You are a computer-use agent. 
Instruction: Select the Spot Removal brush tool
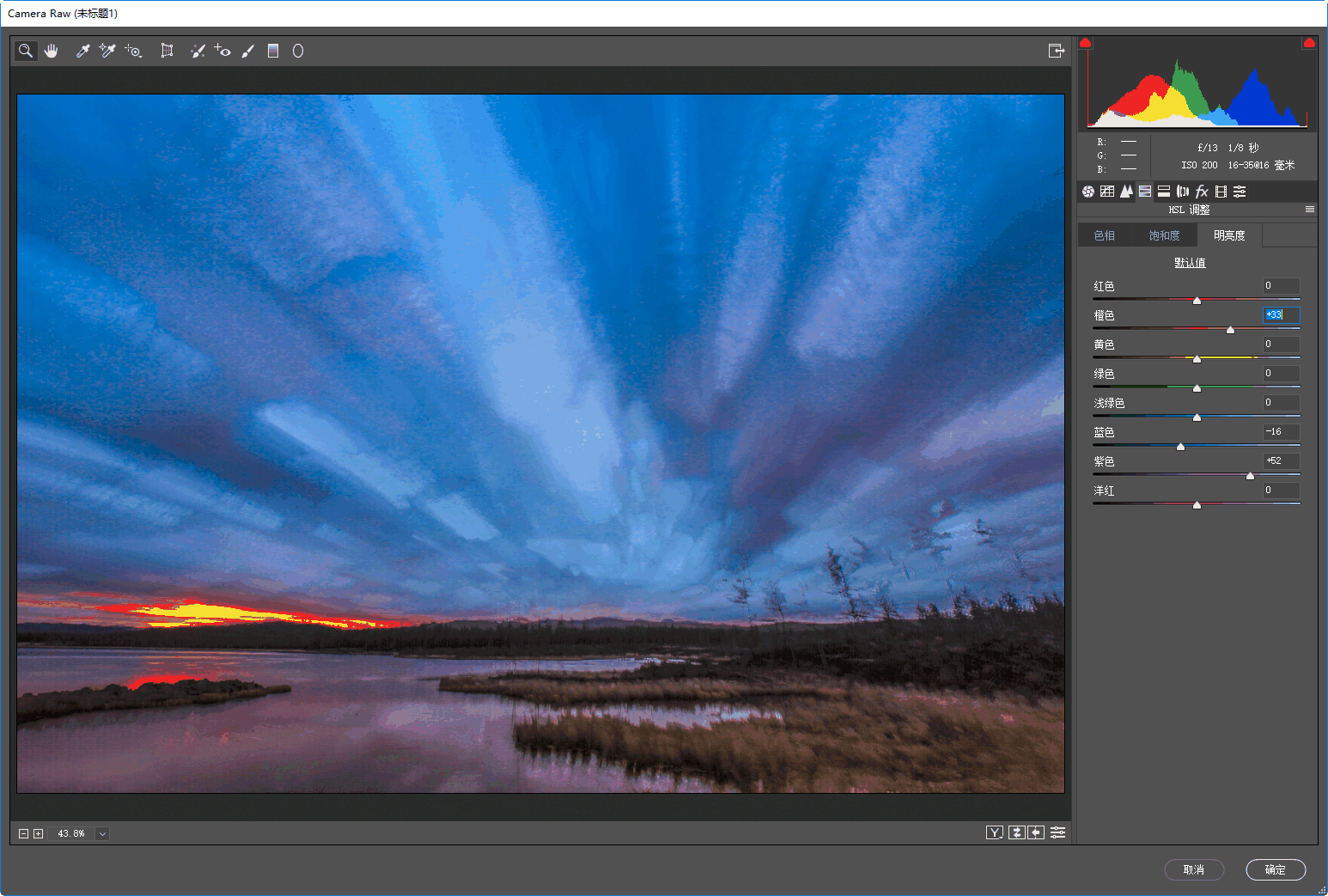(x=198, y=51)
